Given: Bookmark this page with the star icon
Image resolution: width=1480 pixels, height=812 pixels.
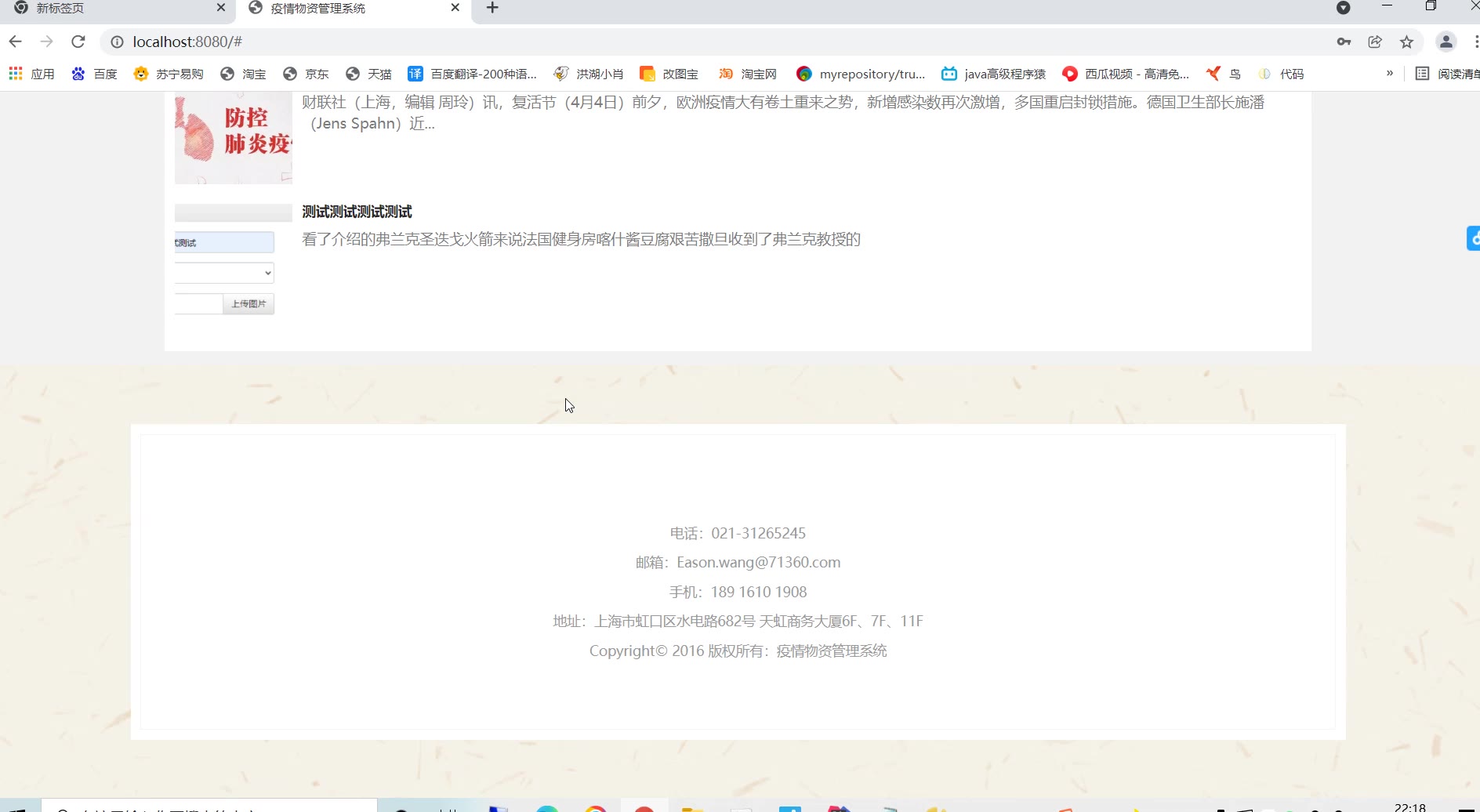Looking at the screenshot, I should tap(1407, 42).
